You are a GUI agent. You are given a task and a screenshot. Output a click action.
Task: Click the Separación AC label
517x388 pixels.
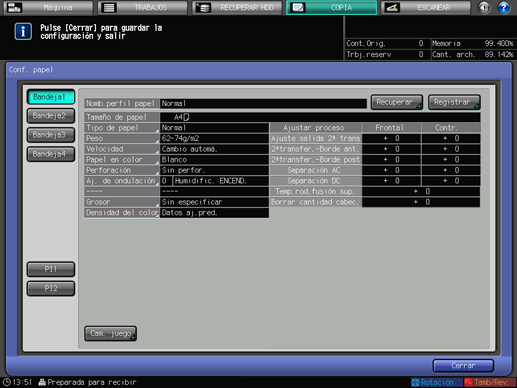(x=316, y=170)
